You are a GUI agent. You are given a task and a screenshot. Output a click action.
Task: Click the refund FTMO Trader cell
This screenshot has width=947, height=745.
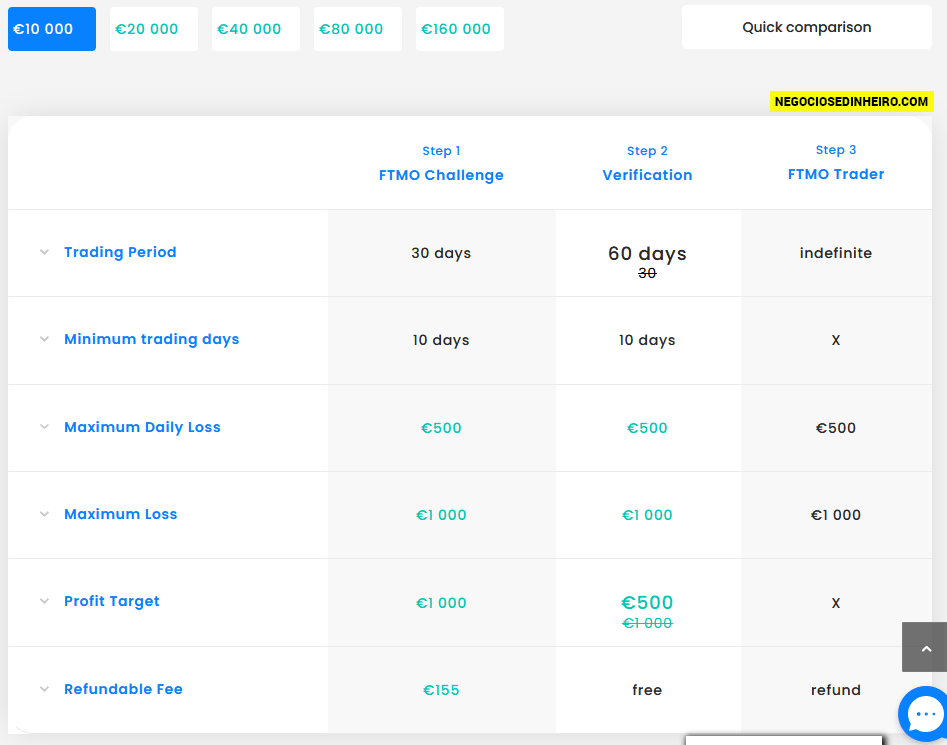point(836,690)
